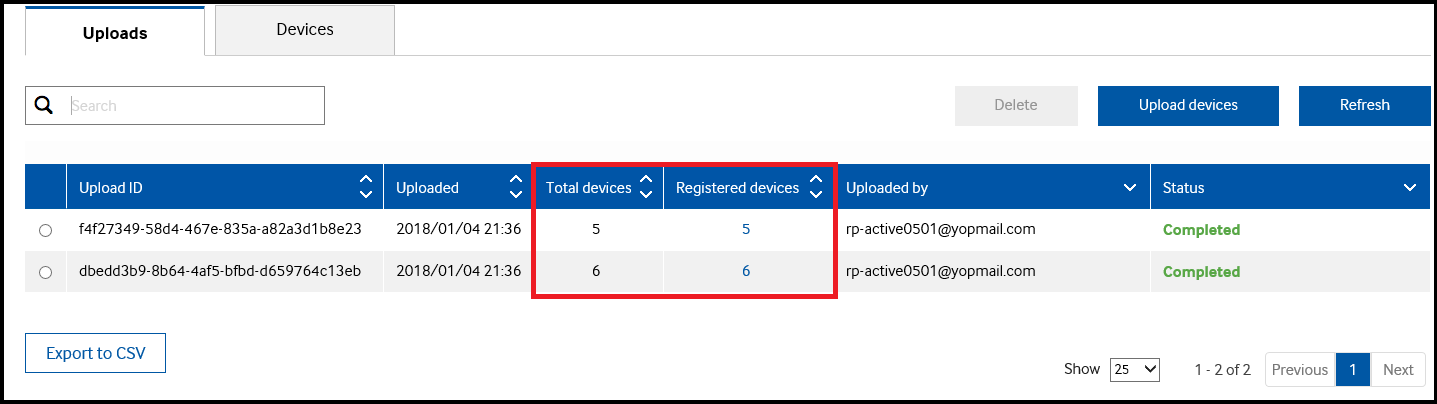The height and width of the screenshot is (404, 1437).
Task: Expand the Status filter dropdown
Action: (x=1410, y=188)
